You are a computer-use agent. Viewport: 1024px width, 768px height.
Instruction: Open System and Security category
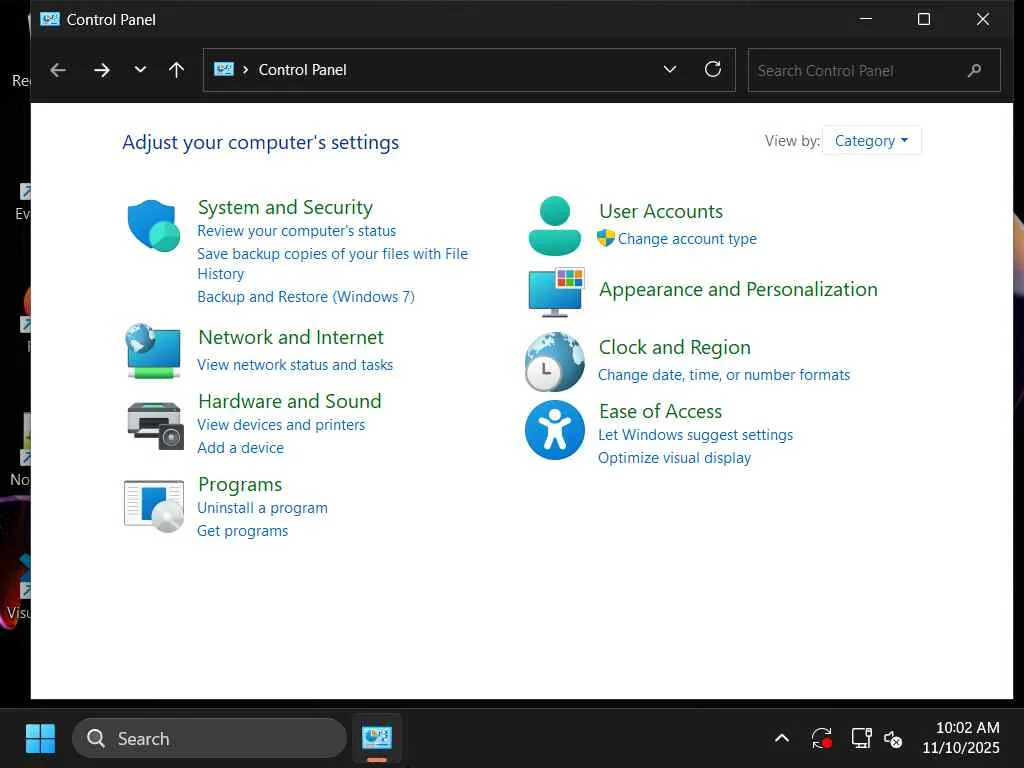pos(285,207)
